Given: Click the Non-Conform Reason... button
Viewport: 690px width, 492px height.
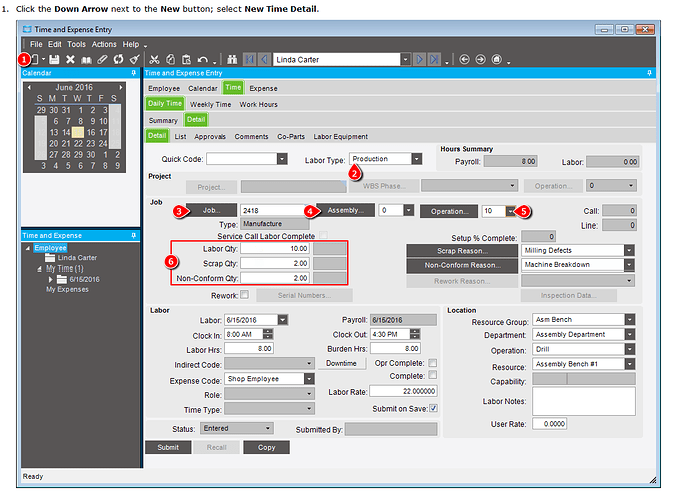Looking at the screenshot, I should [462, 265].
